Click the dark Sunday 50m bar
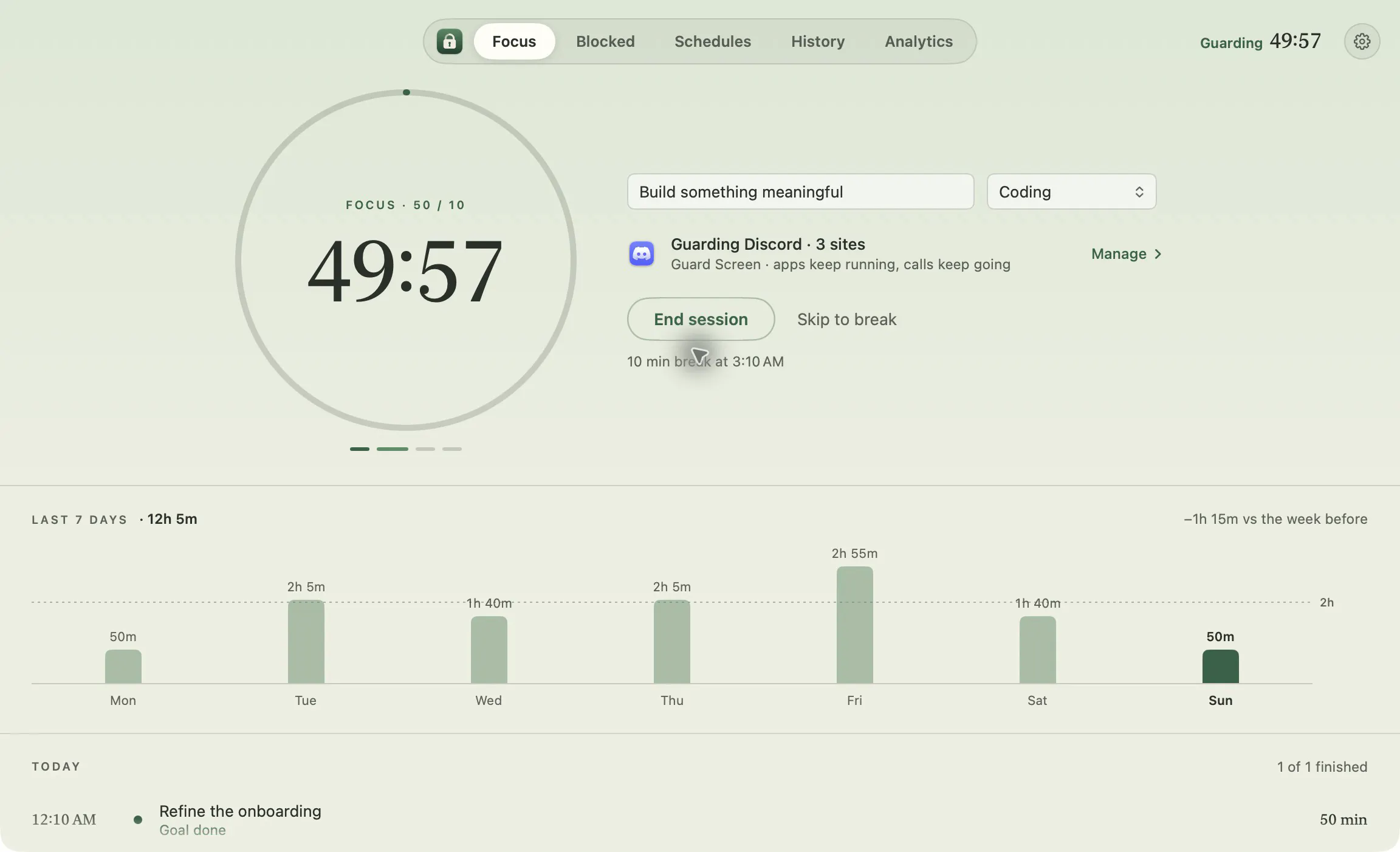This screenshot has height=852, width=1400. pyautogui.click(x=1221, y=667)
